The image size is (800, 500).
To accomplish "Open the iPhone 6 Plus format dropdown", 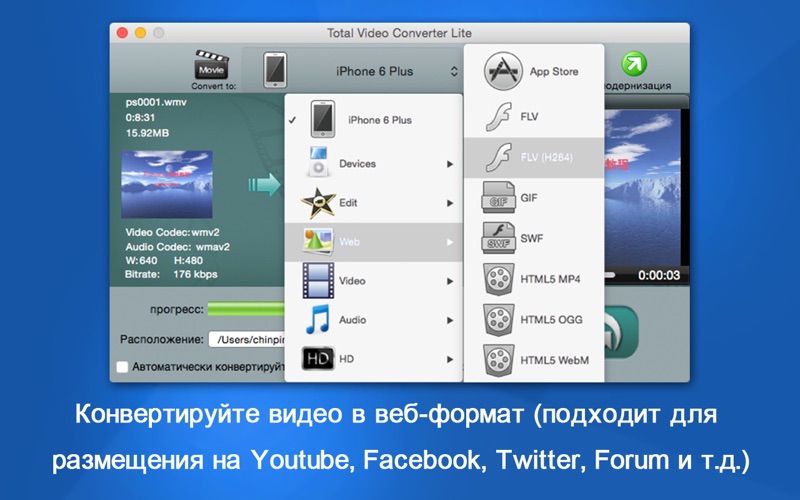I will coord(352,71).
